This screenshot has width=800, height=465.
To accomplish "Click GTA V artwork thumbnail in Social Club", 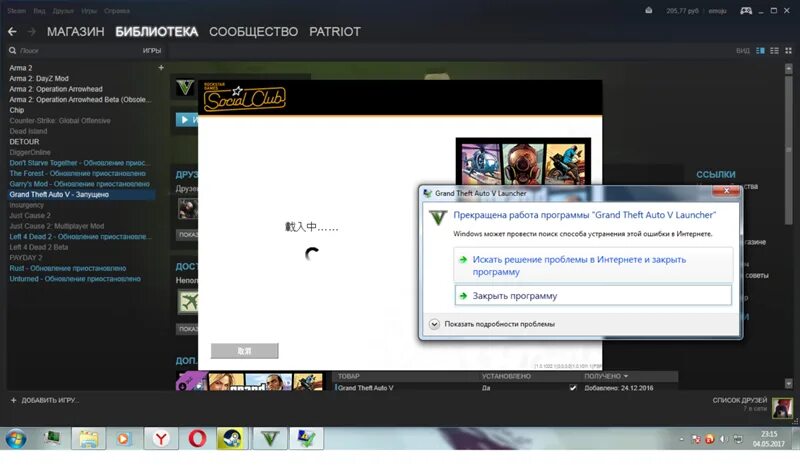I will coord(523,162).
